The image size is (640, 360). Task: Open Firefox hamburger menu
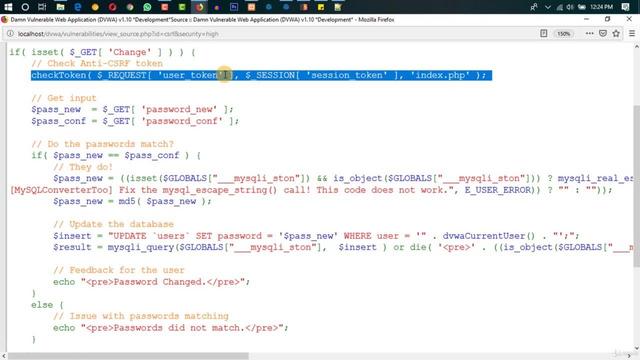[632, 34]
